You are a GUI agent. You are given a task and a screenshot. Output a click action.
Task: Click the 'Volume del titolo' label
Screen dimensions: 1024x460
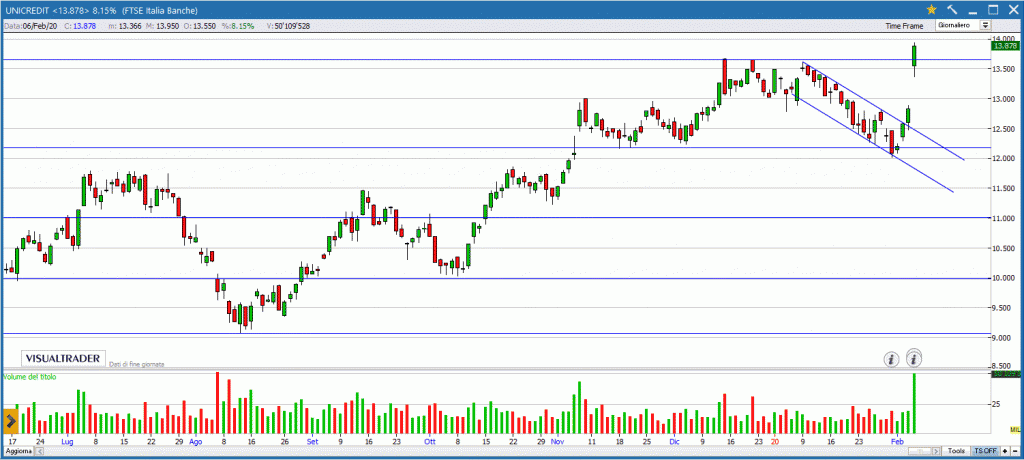(x=30, y=378)
